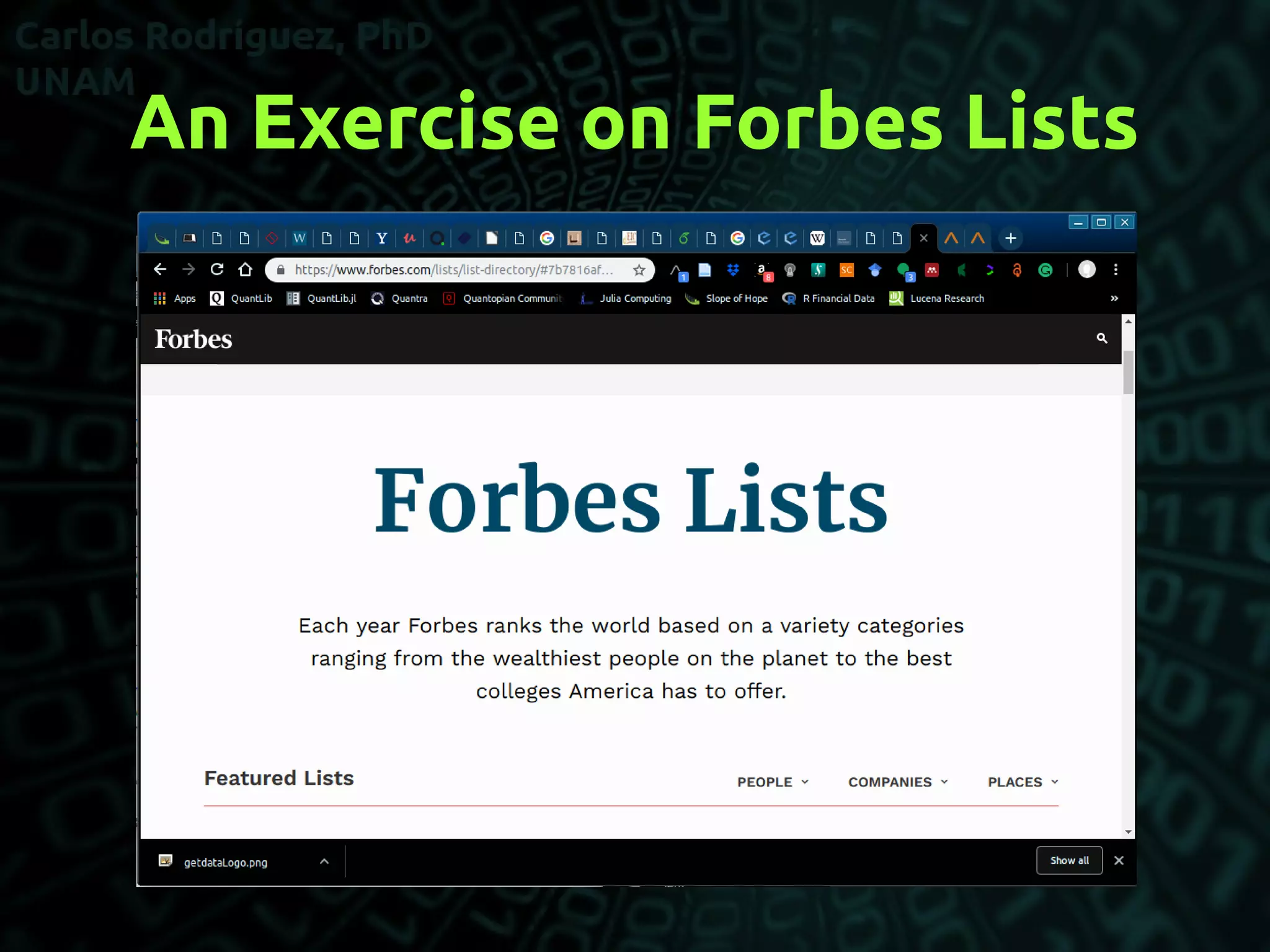Screen dimensions: 1270x952
Task: Open the Quantra bookmark
Action: tap(399, 298)
